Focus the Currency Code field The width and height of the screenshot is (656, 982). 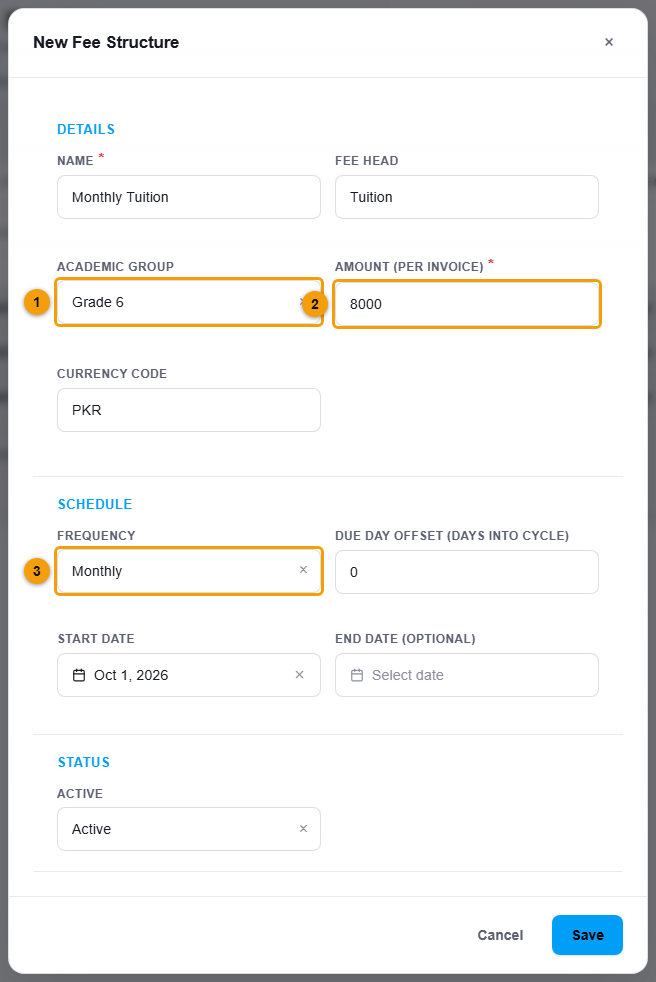[x=189, y=410]
